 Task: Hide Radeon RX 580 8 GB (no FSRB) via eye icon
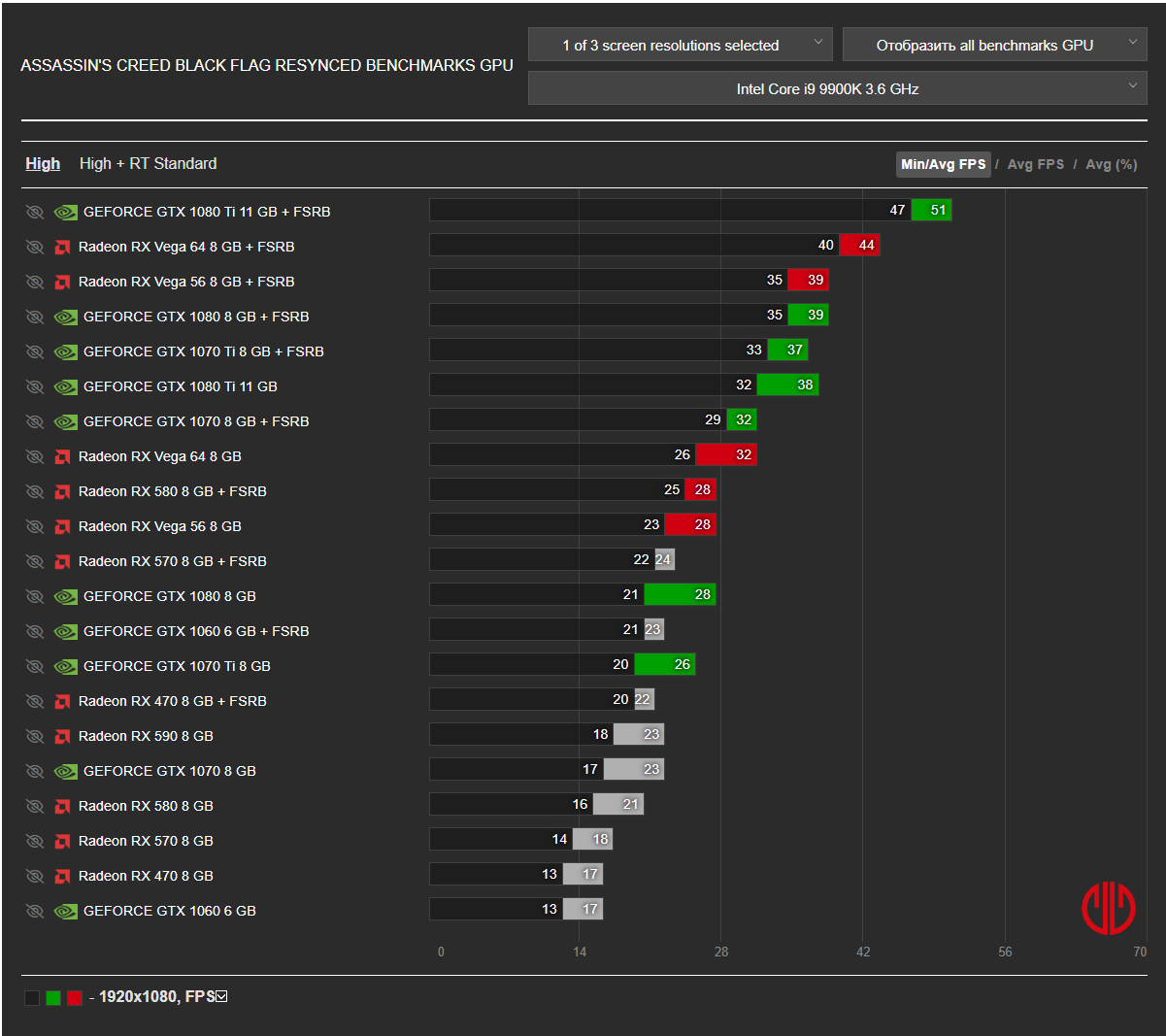click(35, 806)
